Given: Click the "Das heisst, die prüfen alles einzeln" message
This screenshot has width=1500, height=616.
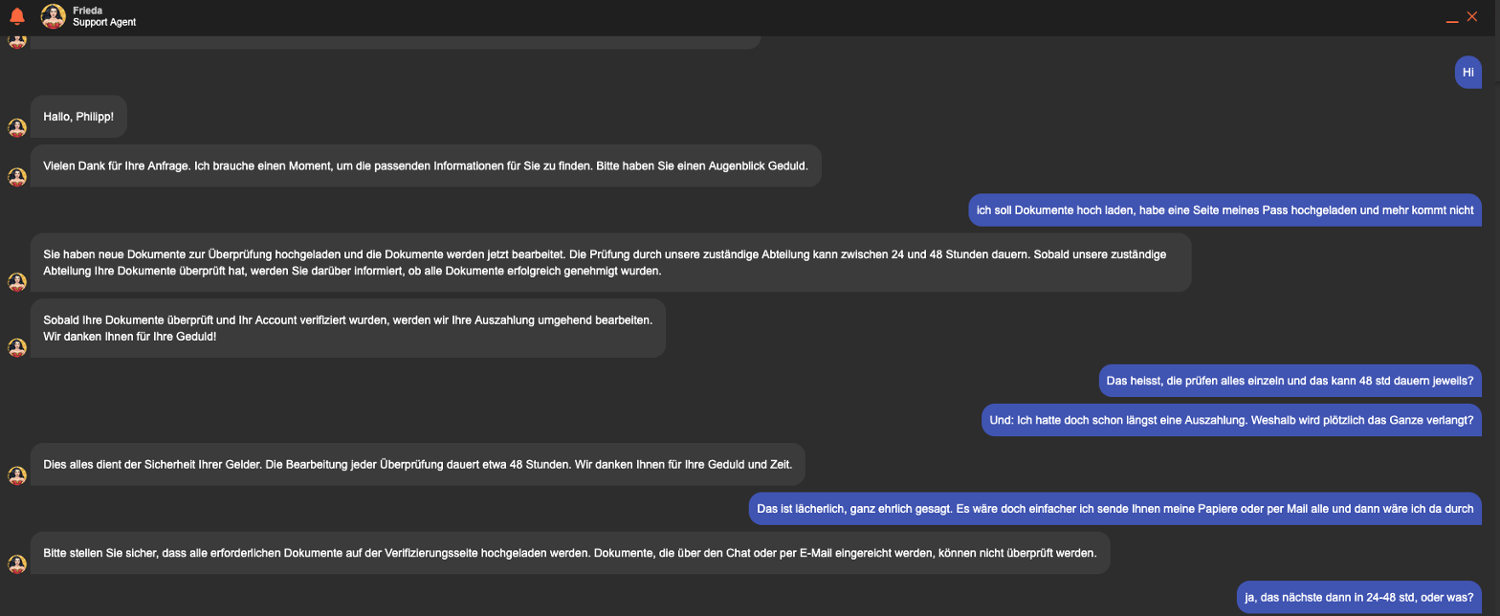Looking at the screenshot, I should click(x=1290, y=381).
